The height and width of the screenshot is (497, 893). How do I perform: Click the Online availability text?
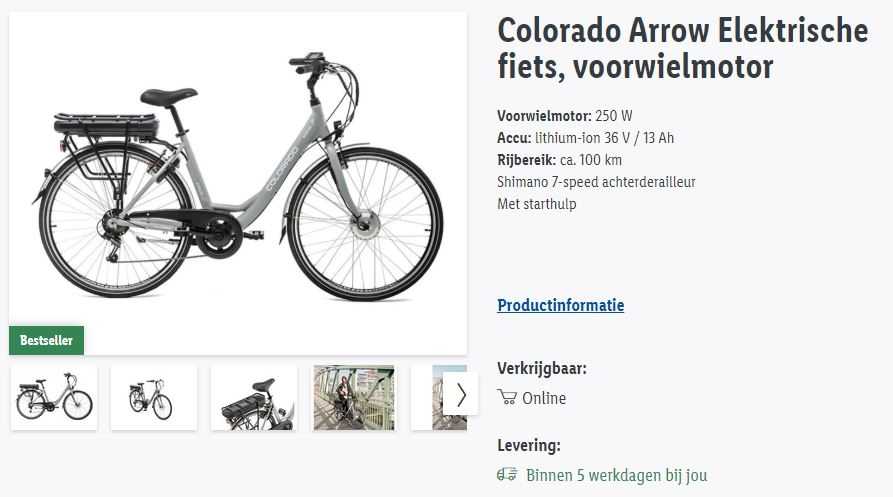point(544,398)
